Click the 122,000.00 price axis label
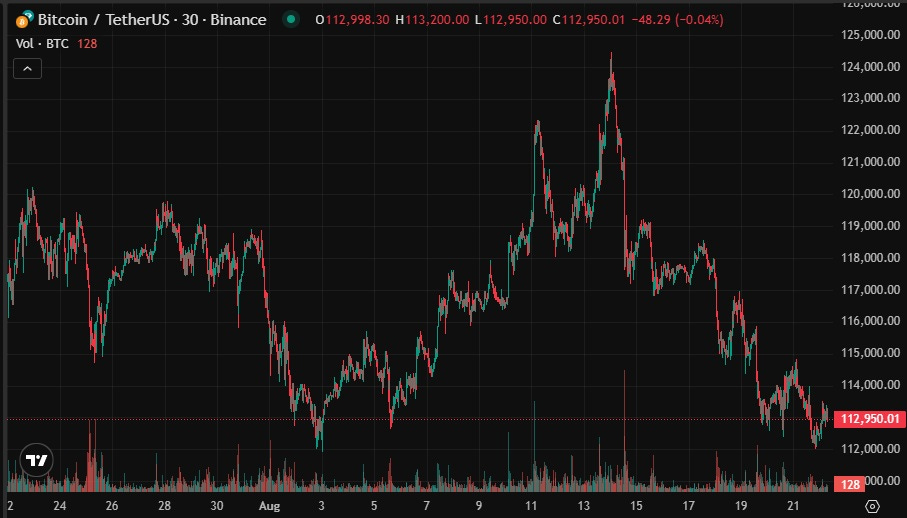Screen dimensions: 907x518 [x=870, y=130]
